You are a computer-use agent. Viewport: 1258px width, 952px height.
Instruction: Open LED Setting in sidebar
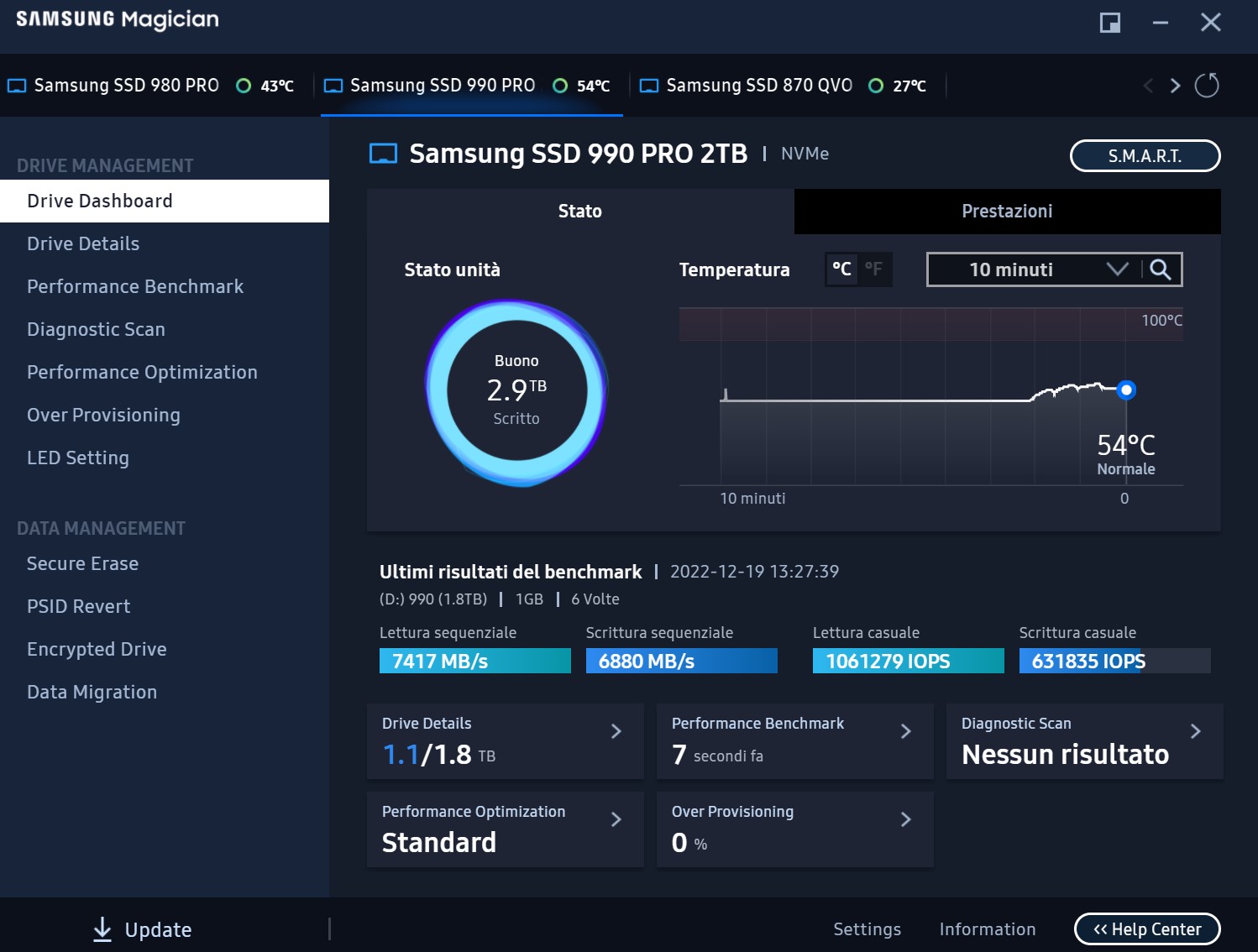pyautogui.click(x=165, y=458)
